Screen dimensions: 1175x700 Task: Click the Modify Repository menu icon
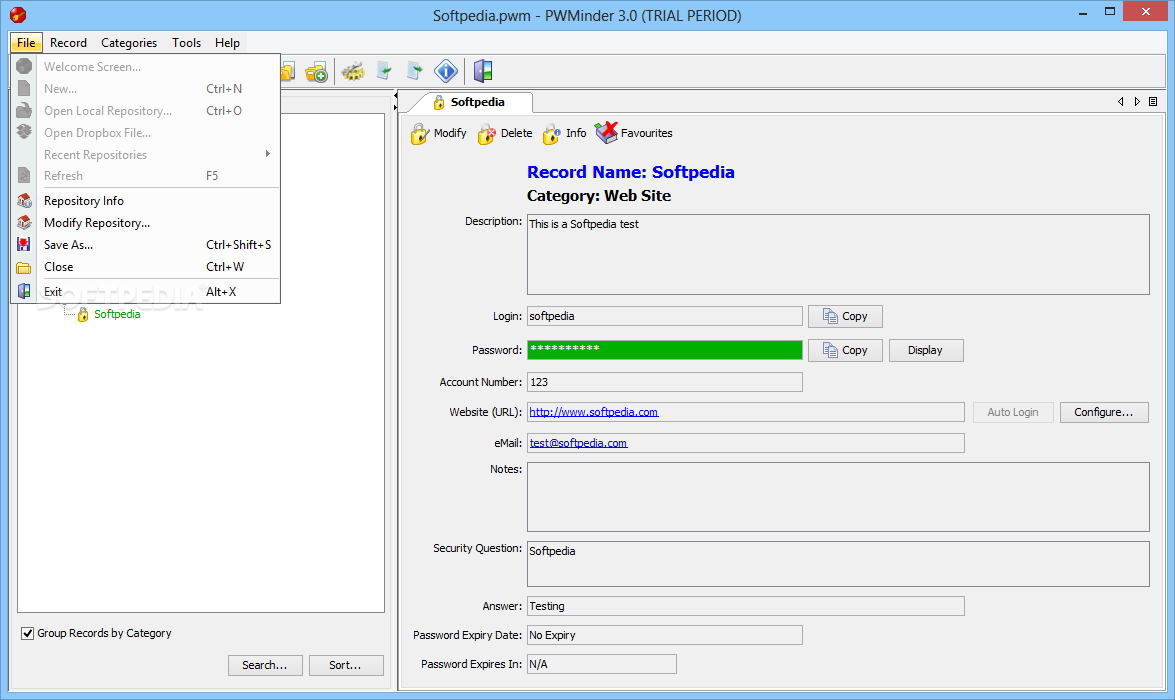pyautogui.click(x=24, y=223)
